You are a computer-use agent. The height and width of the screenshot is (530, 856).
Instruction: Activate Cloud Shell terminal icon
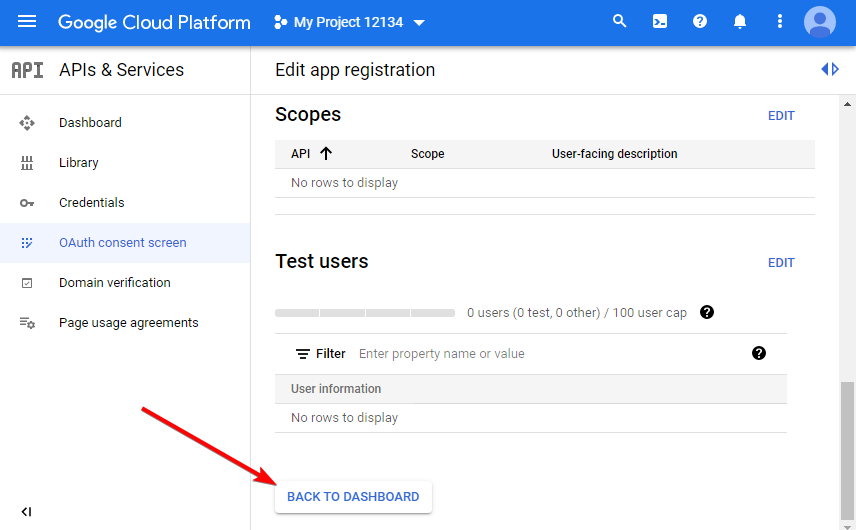(x=660, y=22)
